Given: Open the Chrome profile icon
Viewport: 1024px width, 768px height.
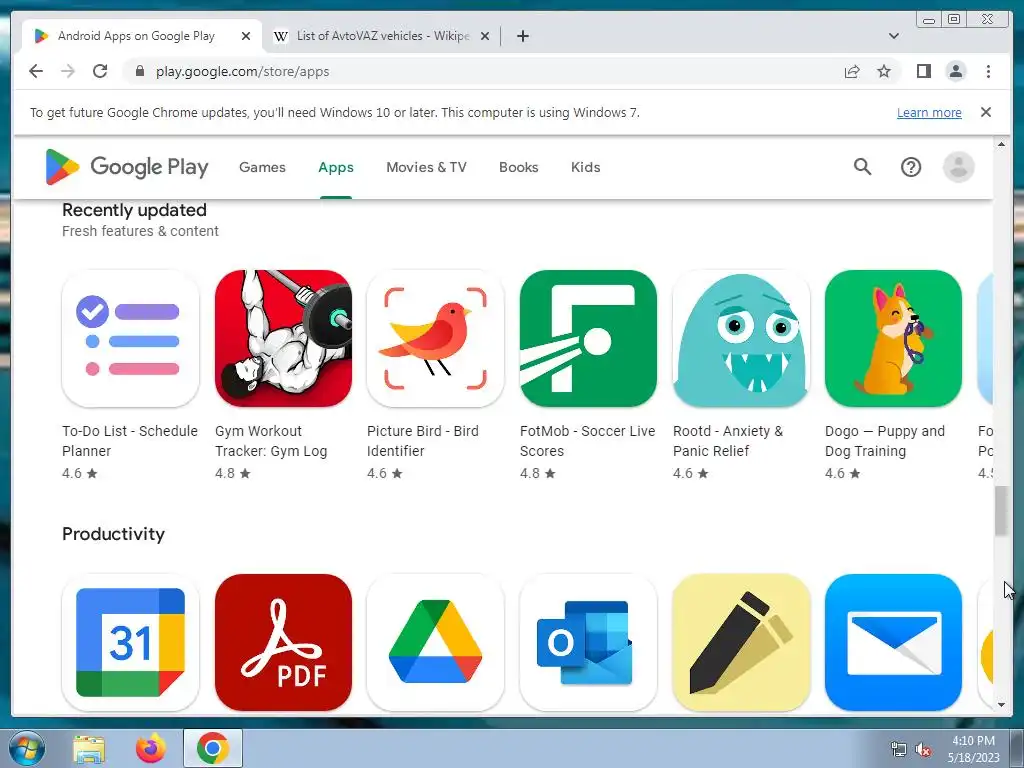Looking at the screenshot, I should coord(955,71).
